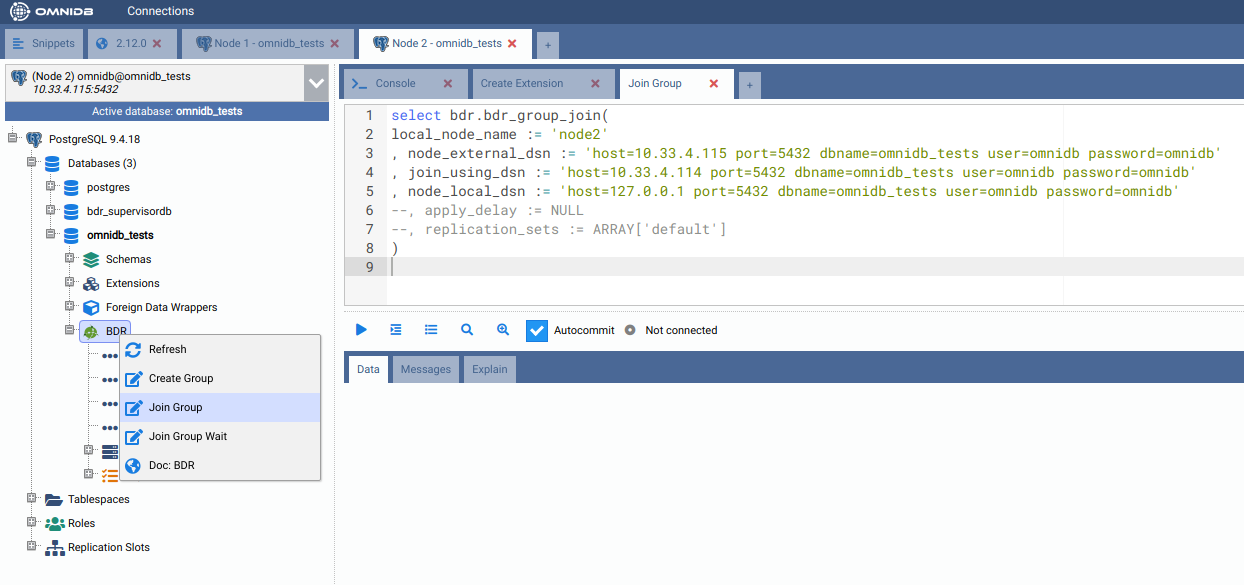Close the Join Group tab
Screen dimensions: 1244x585
click(x=714, y=83)
